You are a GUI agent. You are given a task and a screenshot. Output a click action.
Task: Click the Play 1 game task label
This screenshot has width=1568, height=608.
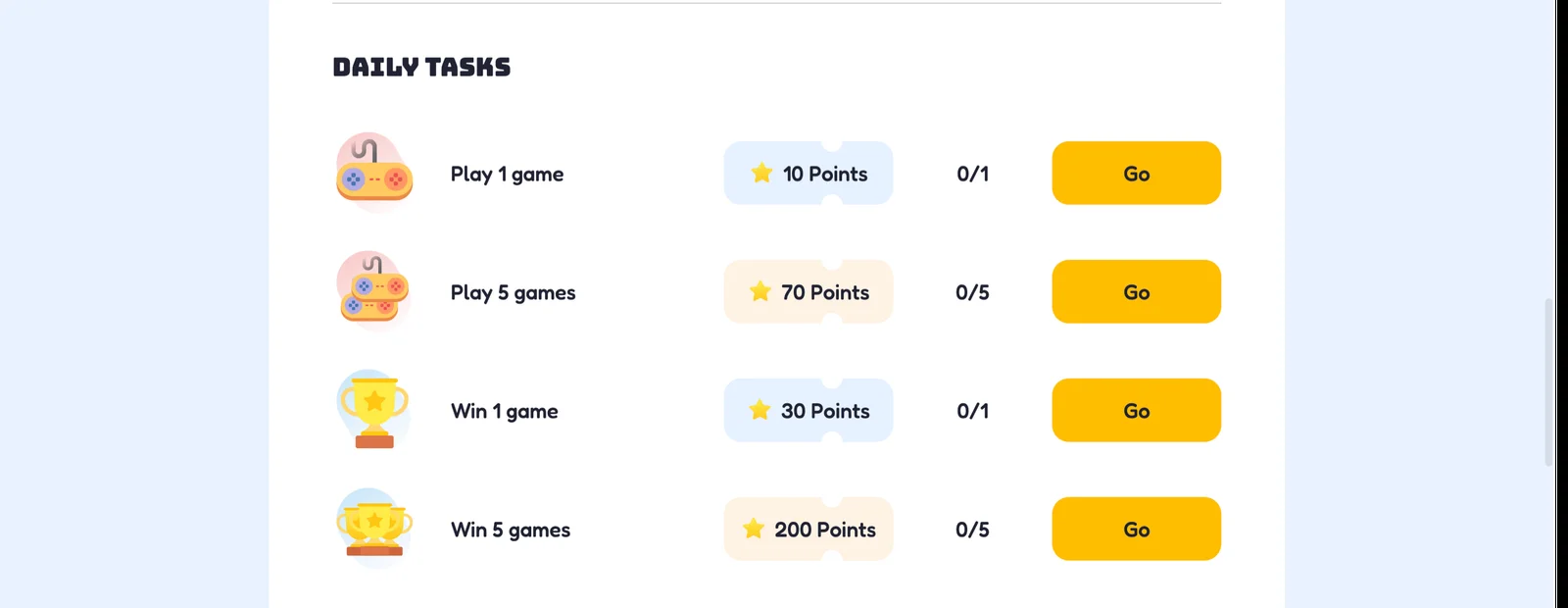(507, 175)
